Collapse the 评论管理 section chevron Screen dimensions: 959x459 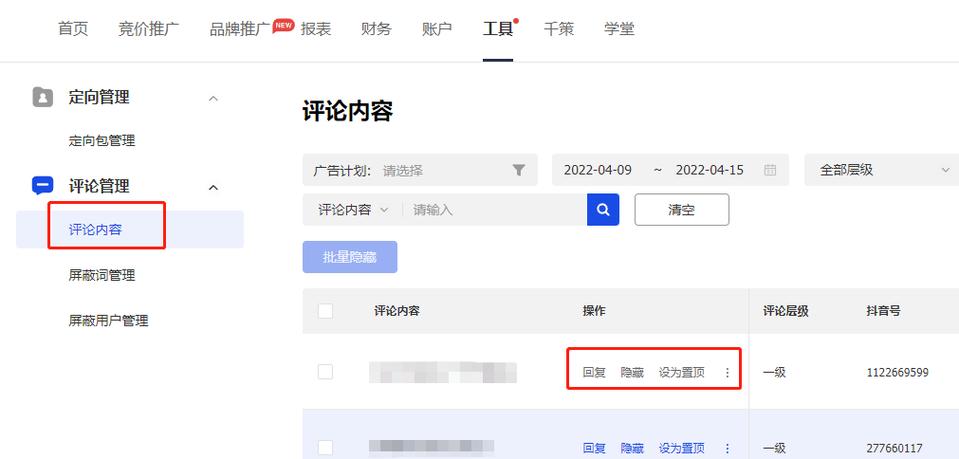(x=213, y=187)
